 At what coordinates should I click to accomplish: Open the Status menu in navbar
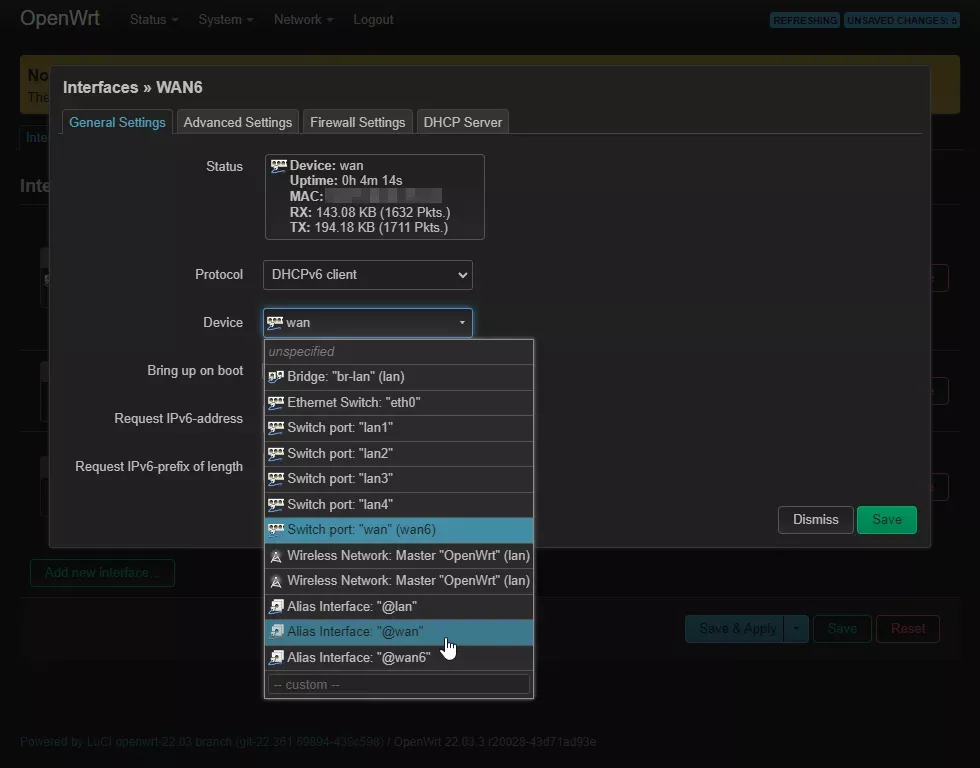click(154, 19)
